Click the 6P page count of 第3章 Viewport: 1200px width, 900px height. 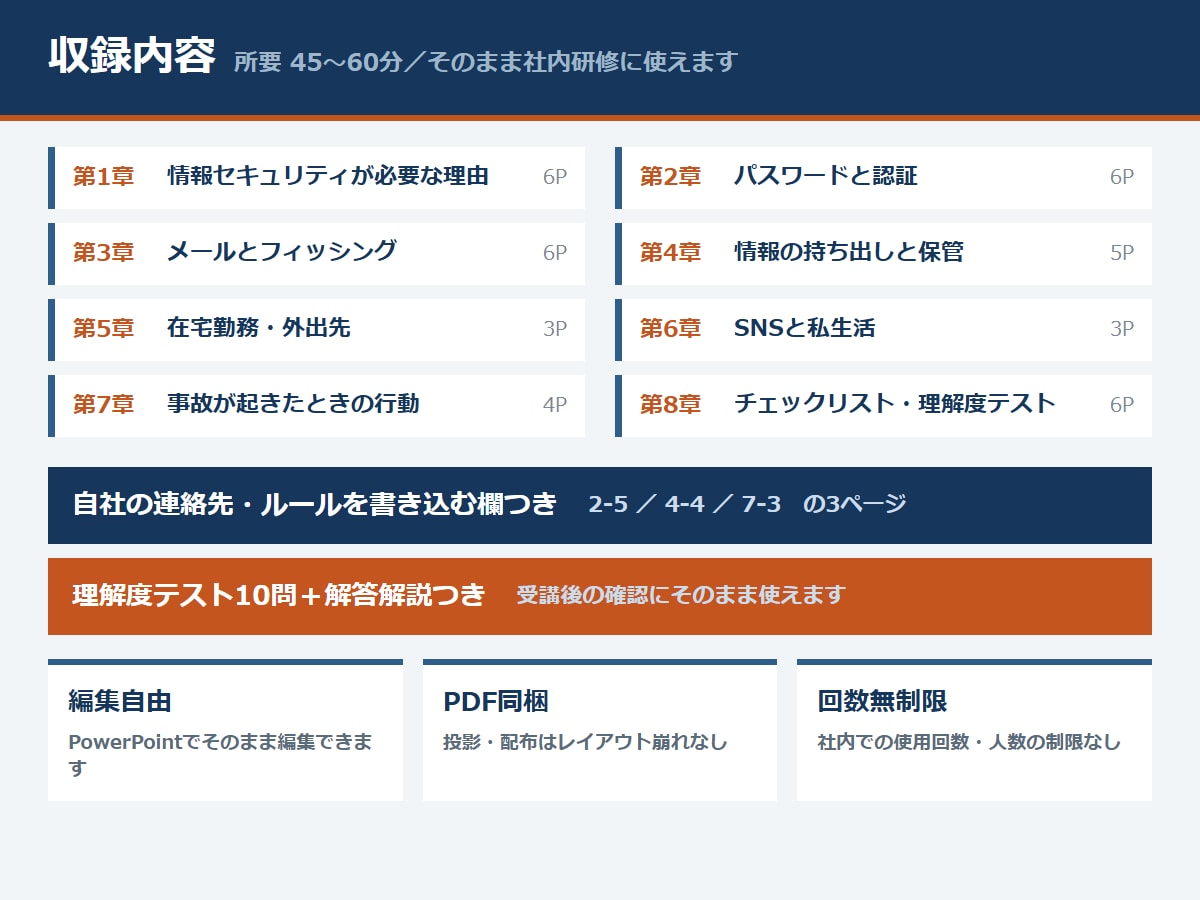point(555,253)
